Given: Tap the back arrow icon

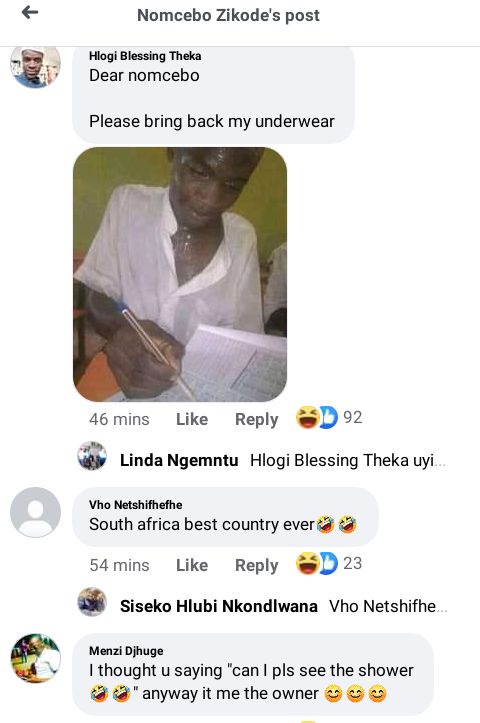Looking at the screenshot, I should pyautogui.click(x=30, y=12).
